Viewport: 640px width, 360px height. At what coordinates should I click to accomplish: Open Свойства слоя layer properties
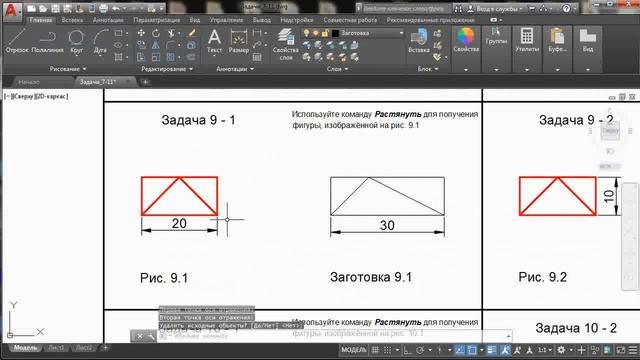286,44
